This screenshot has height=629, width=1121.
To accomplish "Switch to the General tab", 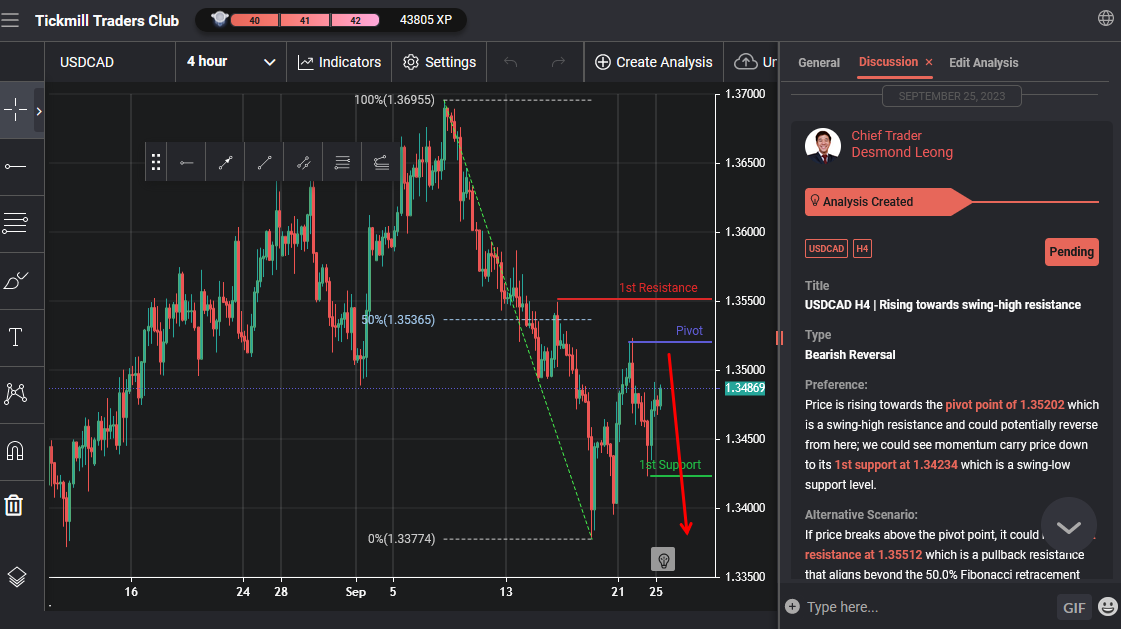I will [819, 63].
